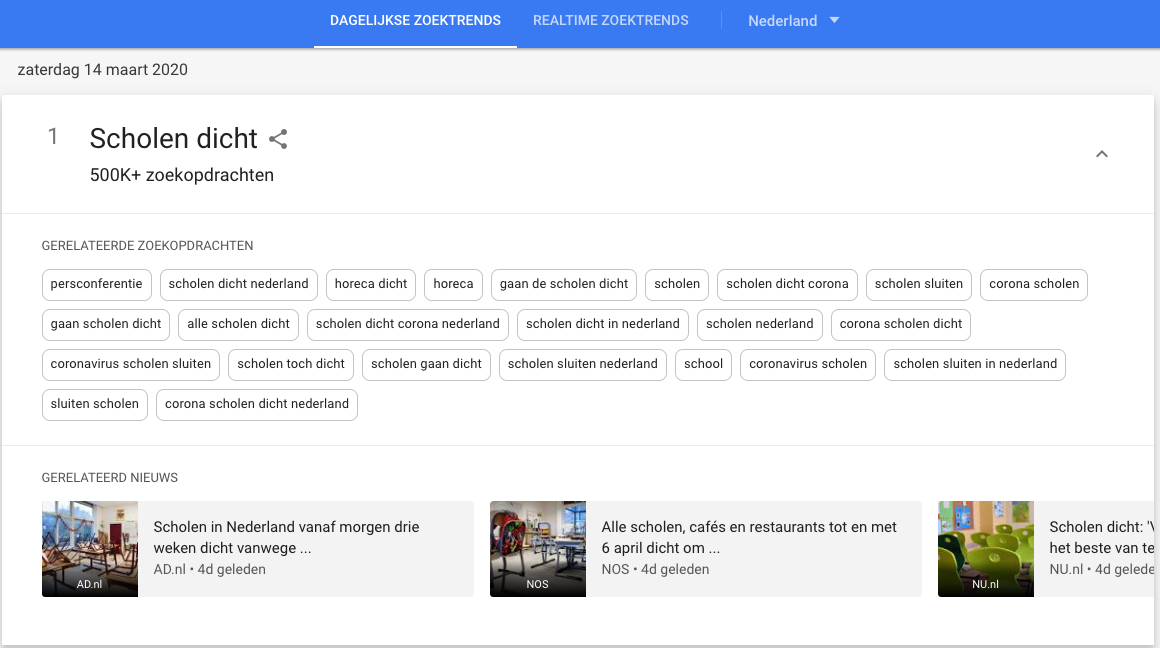Click the scholen toch dicht chip

(x=291, y=364)
